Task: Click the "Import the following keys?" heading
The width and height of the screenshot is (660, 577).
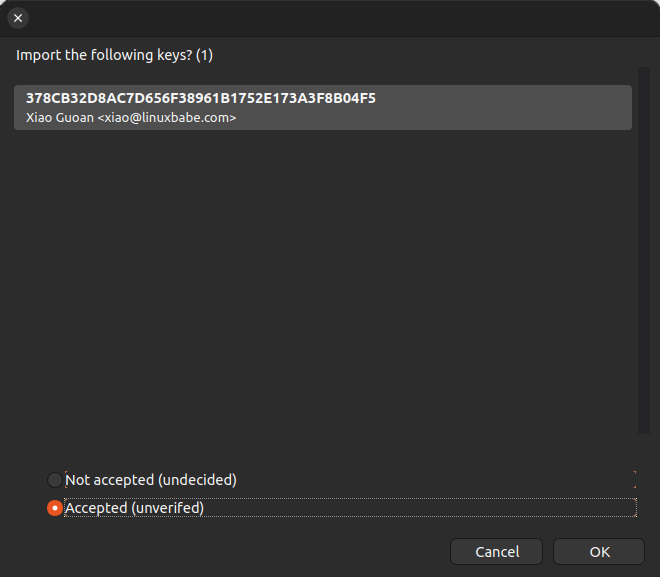Action: point(104,55)
